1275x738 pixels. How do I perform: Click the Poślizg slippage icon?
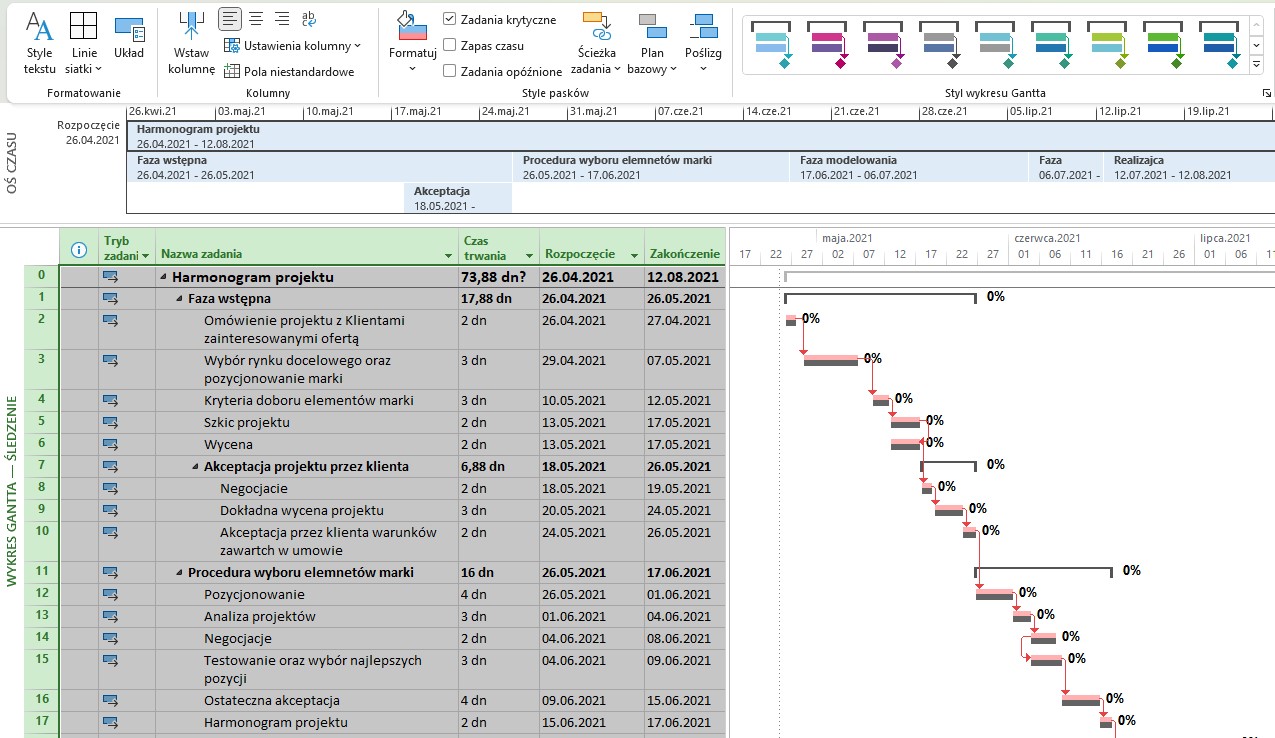tap(703, 28)
